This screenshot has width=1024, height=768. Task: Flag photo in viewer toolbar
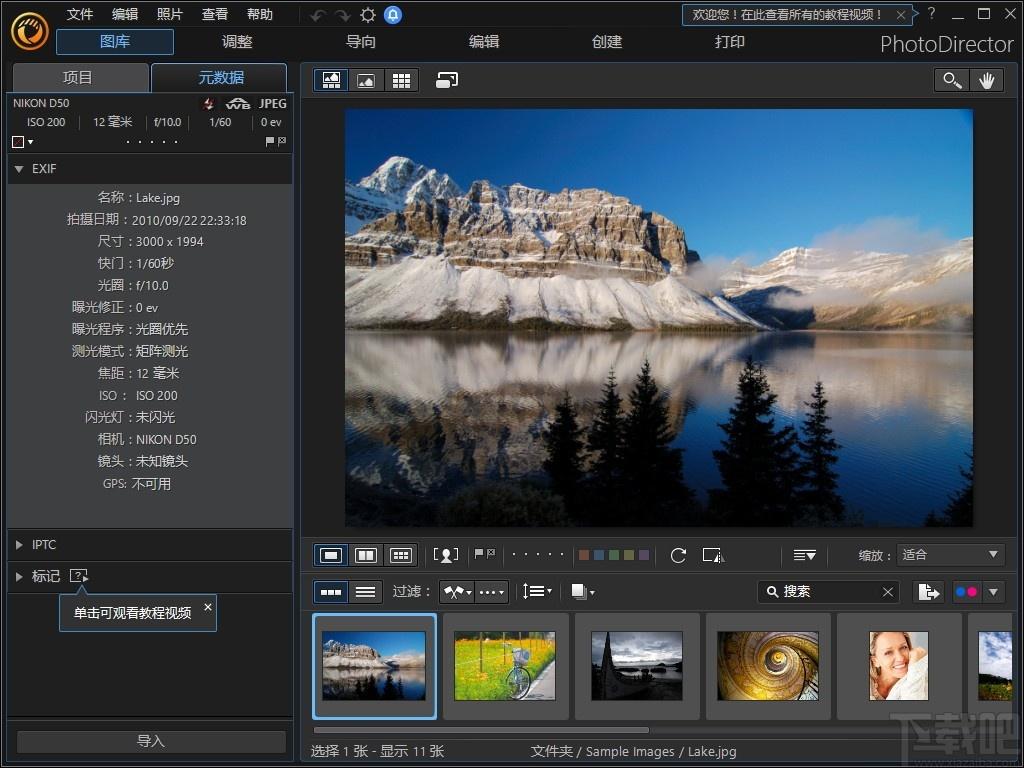click(479, 554)
